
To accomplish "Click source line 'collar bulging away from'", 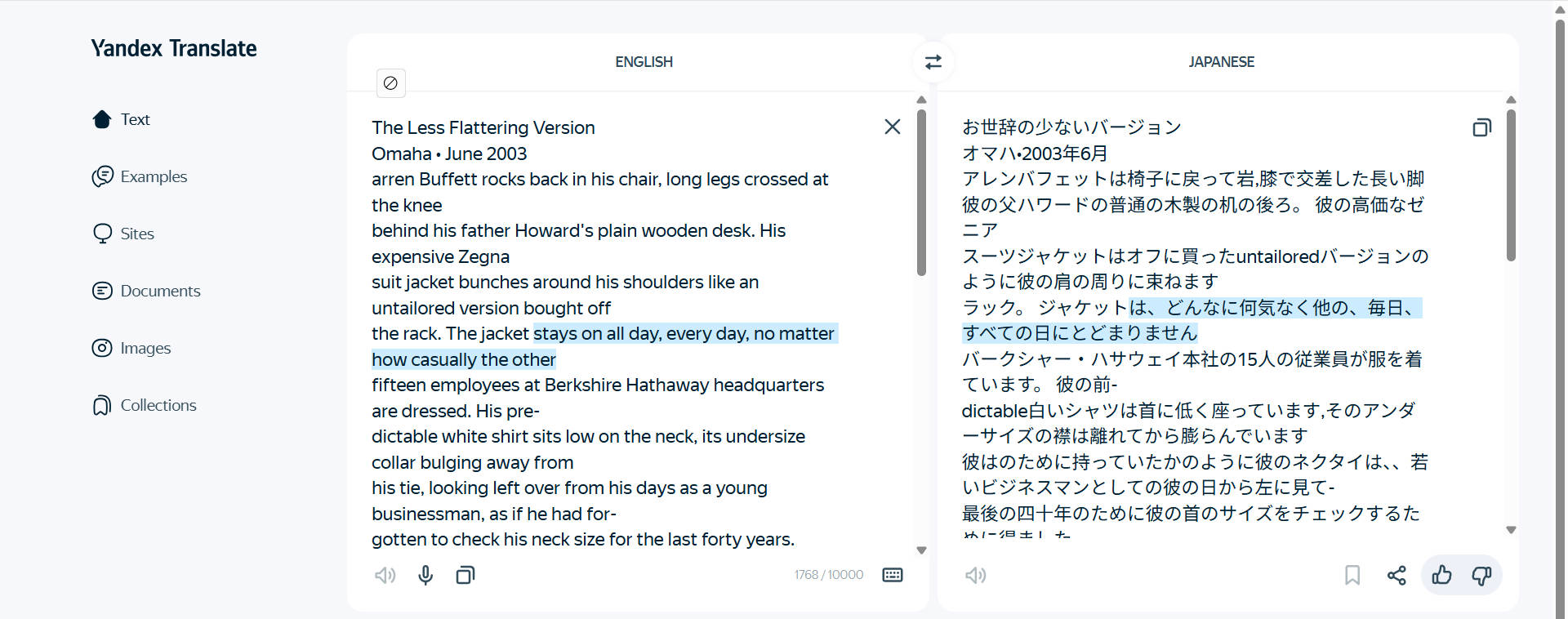I will click(x=472, y=462).
